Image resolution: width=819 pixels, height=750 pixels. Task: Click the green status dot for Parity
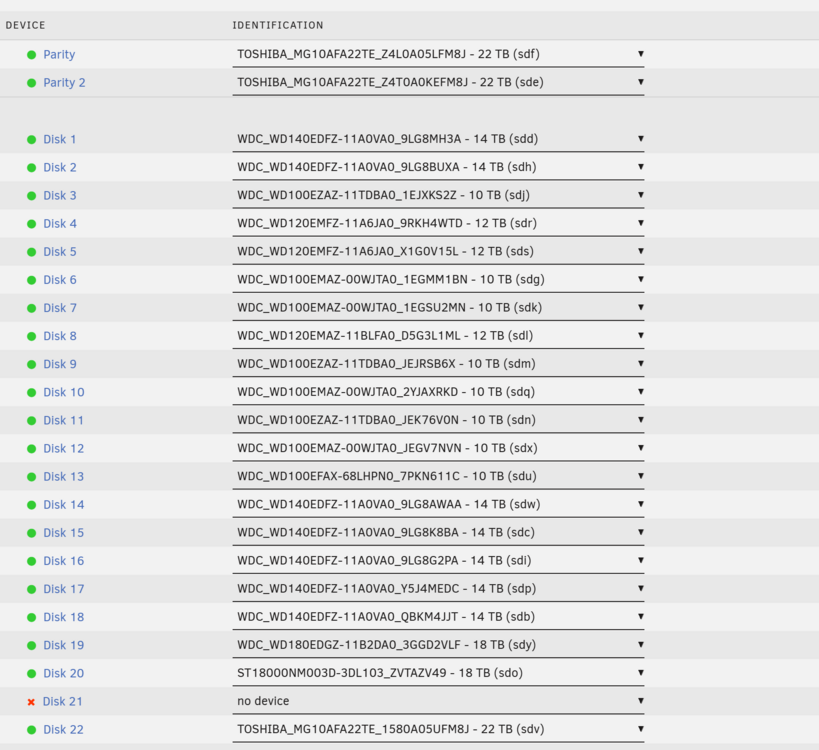pos(31,55)
